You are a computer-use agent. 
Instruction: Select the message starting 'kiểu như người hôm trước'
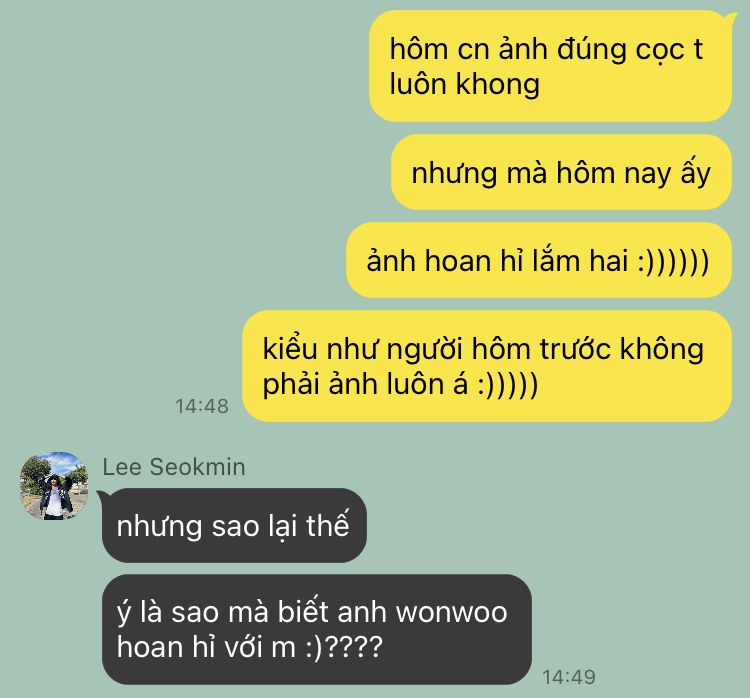[x=487, y=366]
